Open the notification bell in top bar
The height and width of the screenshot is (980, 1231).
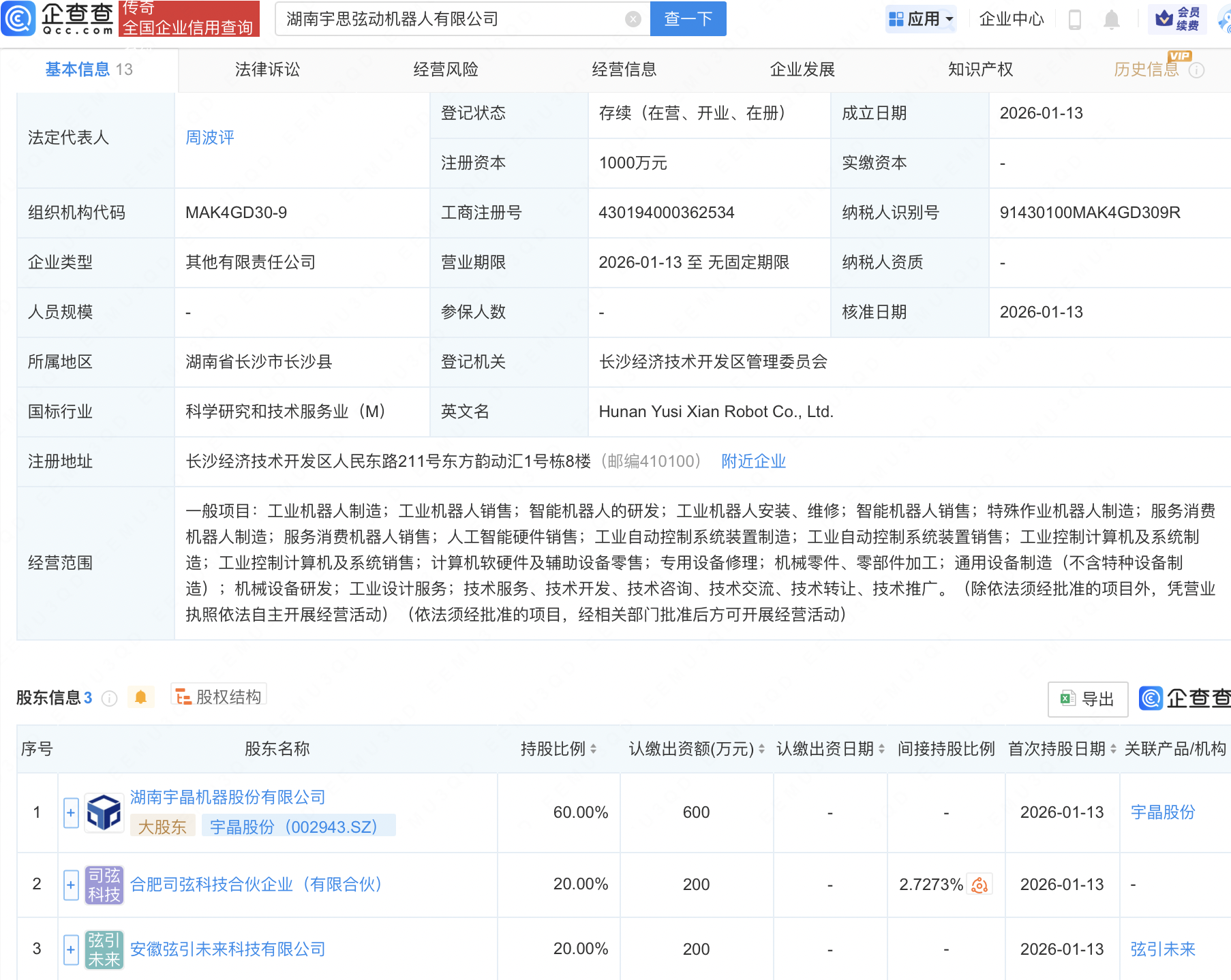pos(1110,18)
